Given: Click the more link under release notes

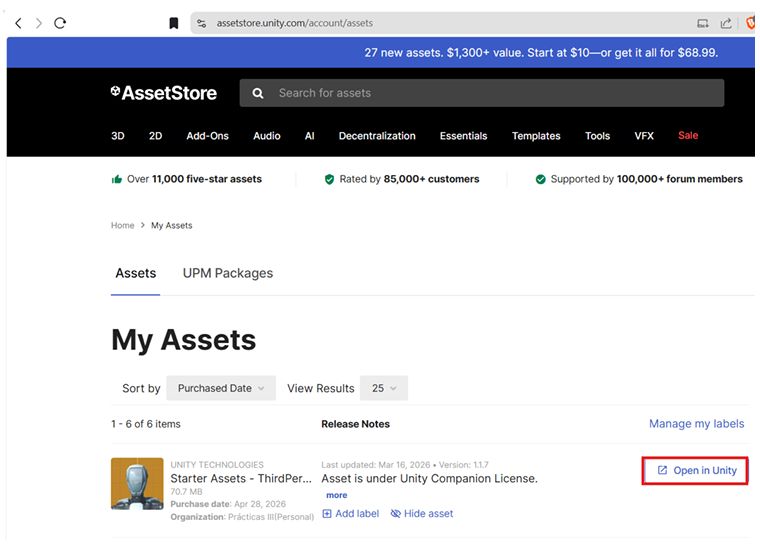Looking at the screenshot, I should pyautogui.click(x=337, y=495).
